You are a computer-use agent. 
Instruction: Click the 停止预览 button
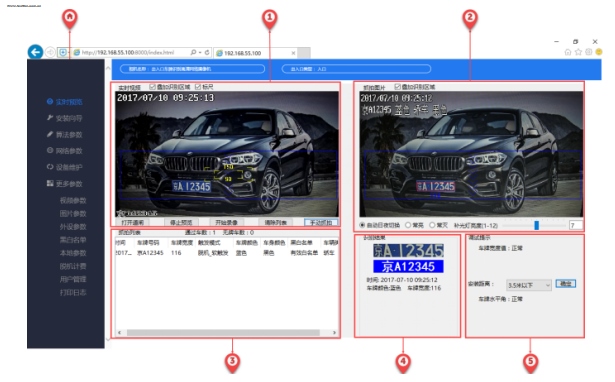click(181, 222)
